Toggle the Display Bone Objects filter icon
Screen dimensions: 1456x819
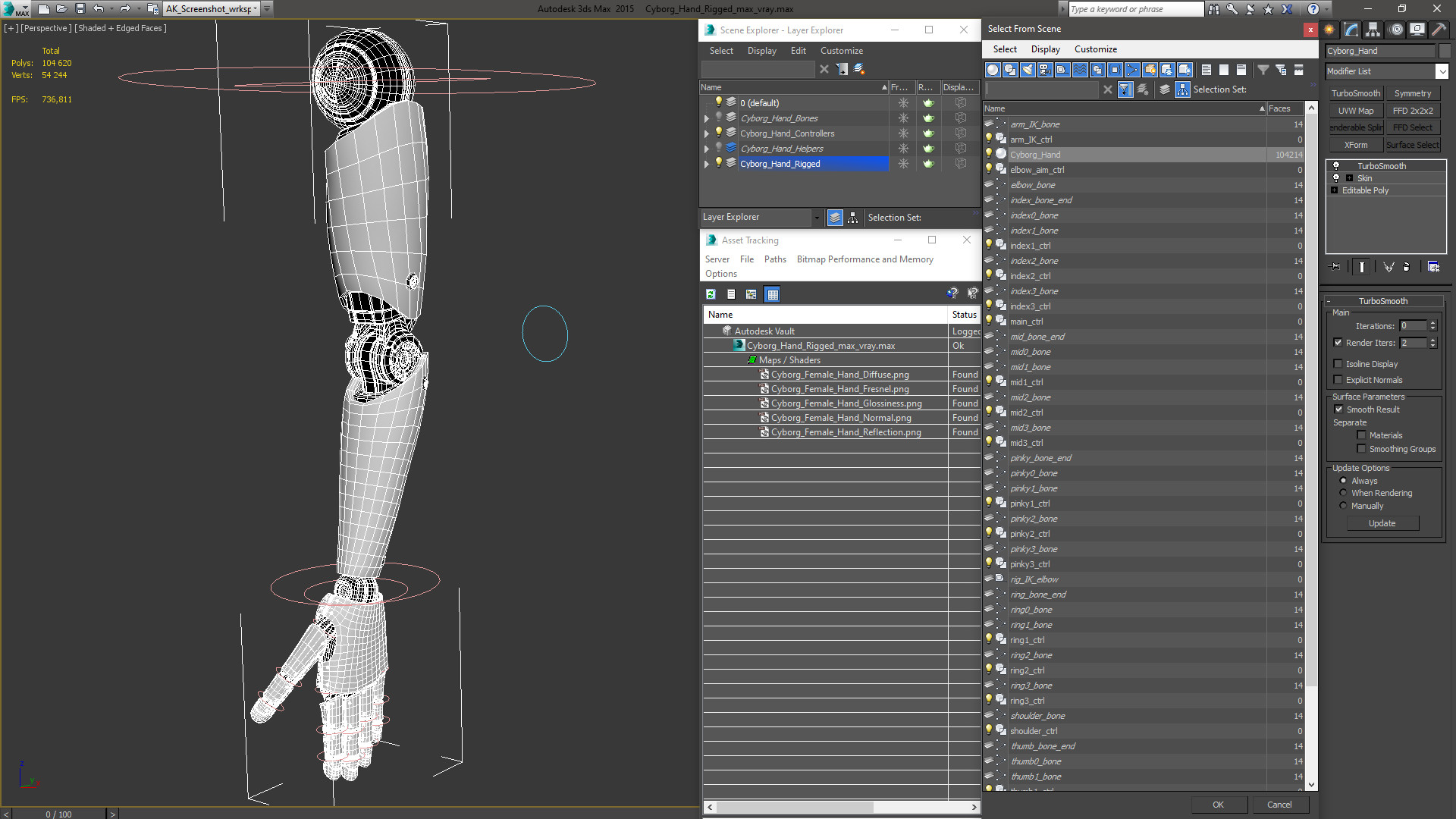1132,70
